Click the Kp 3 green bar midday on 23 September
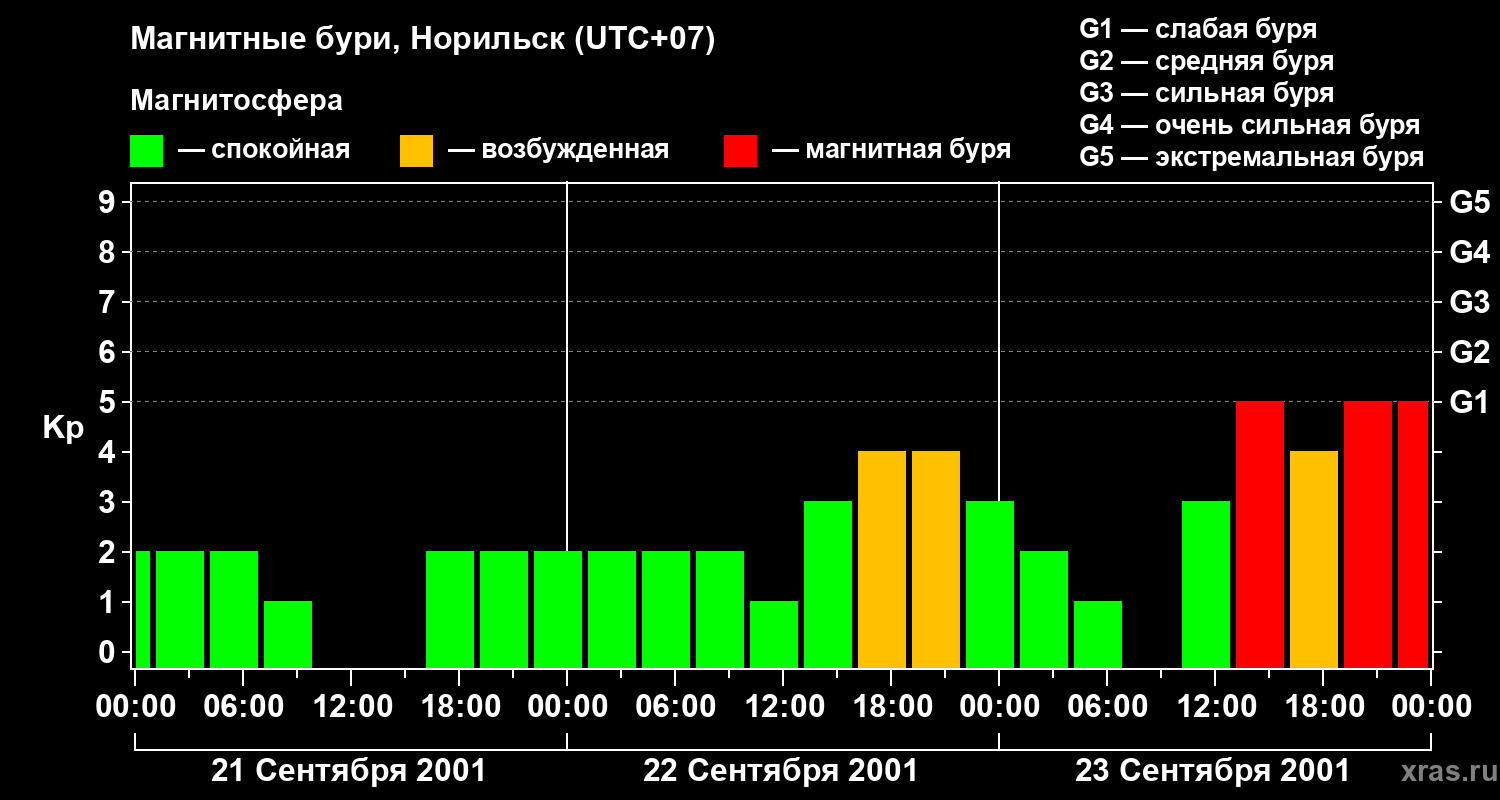 [x=1206, y=584]
